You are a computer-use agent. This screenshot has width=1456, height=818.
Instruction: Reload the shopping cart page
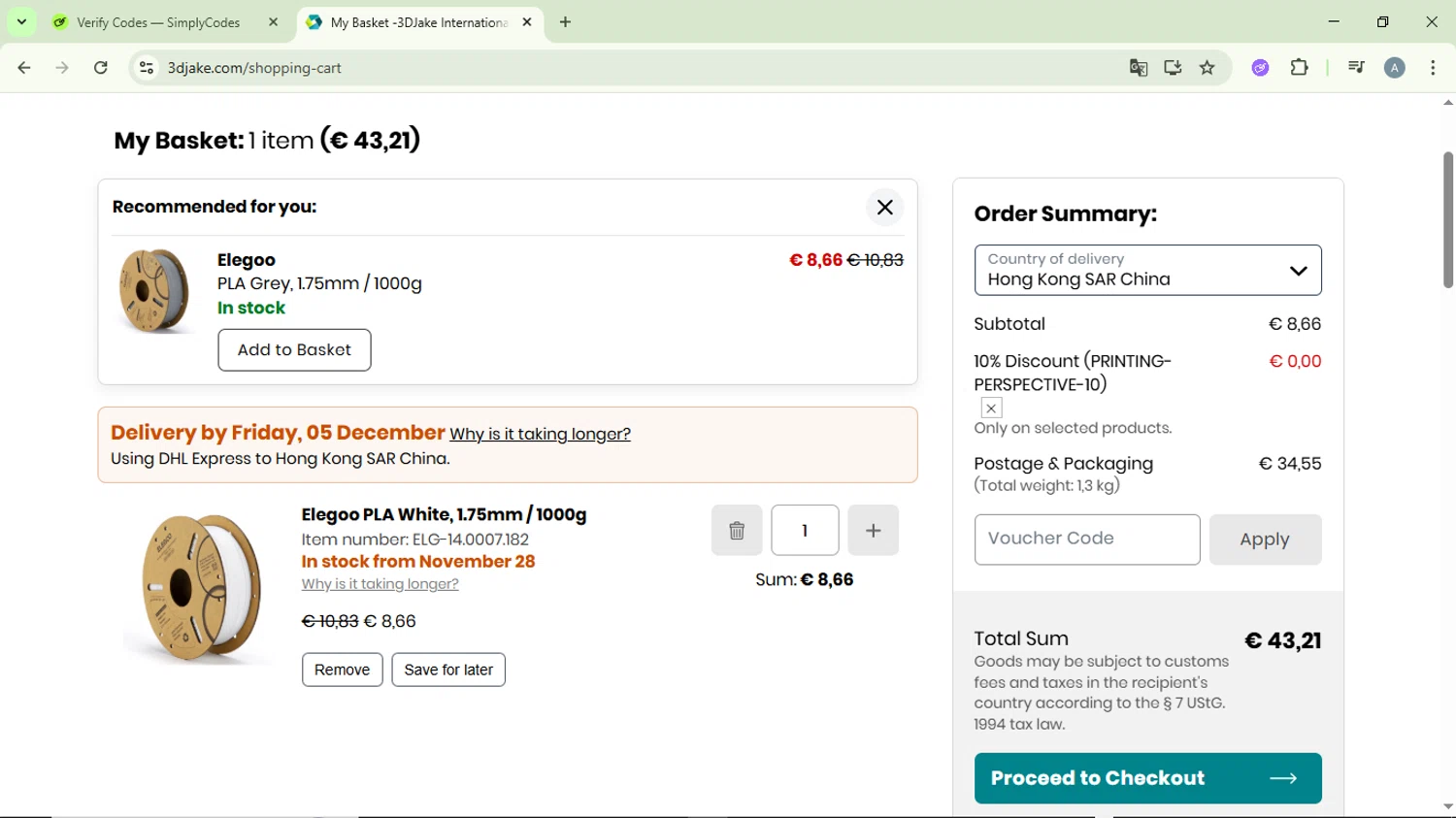click(x=101, y=68)
